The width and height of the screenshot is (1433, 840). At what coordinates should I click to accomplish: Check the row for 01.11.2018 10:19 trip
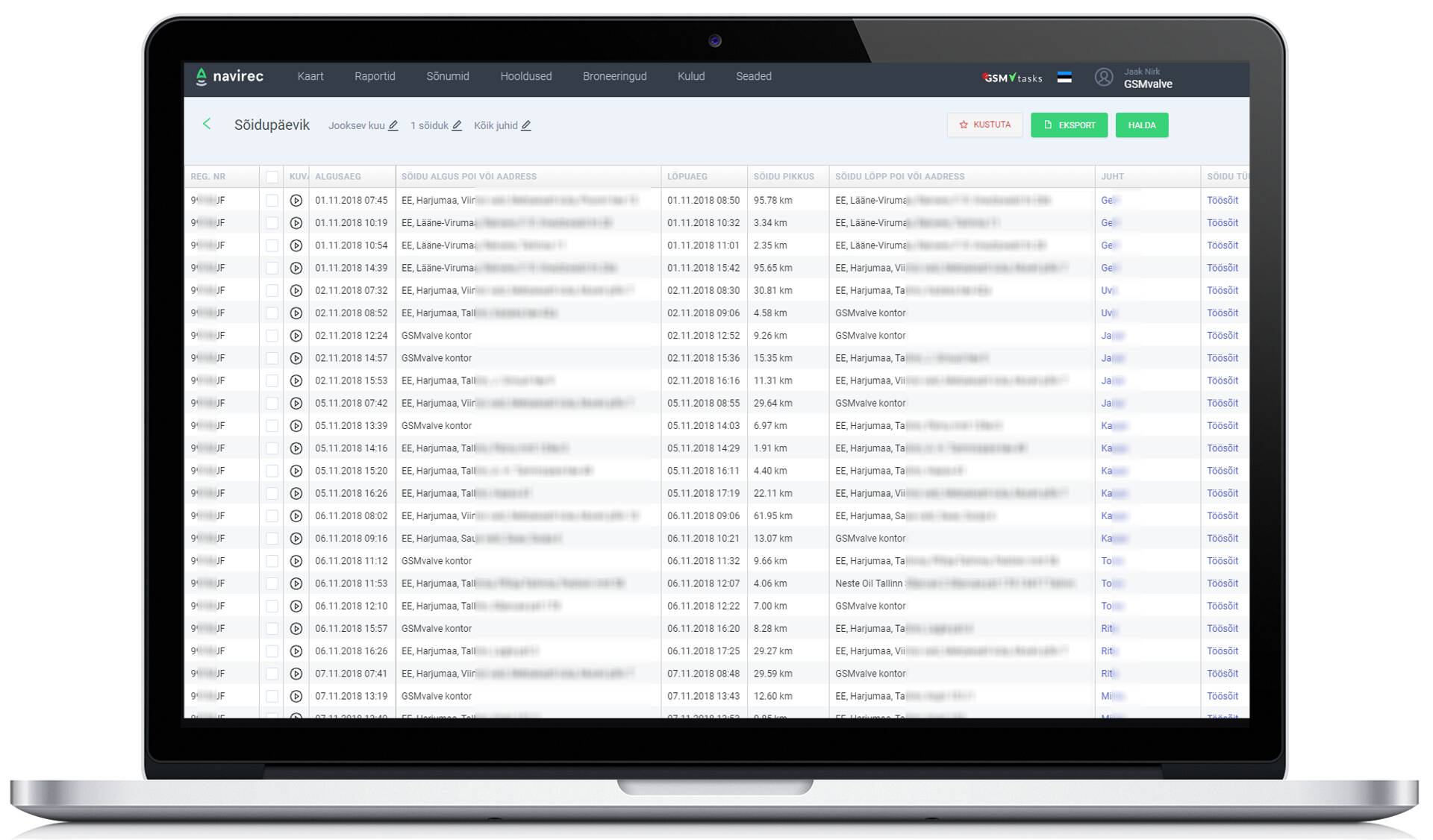click(x=272, y=223)
